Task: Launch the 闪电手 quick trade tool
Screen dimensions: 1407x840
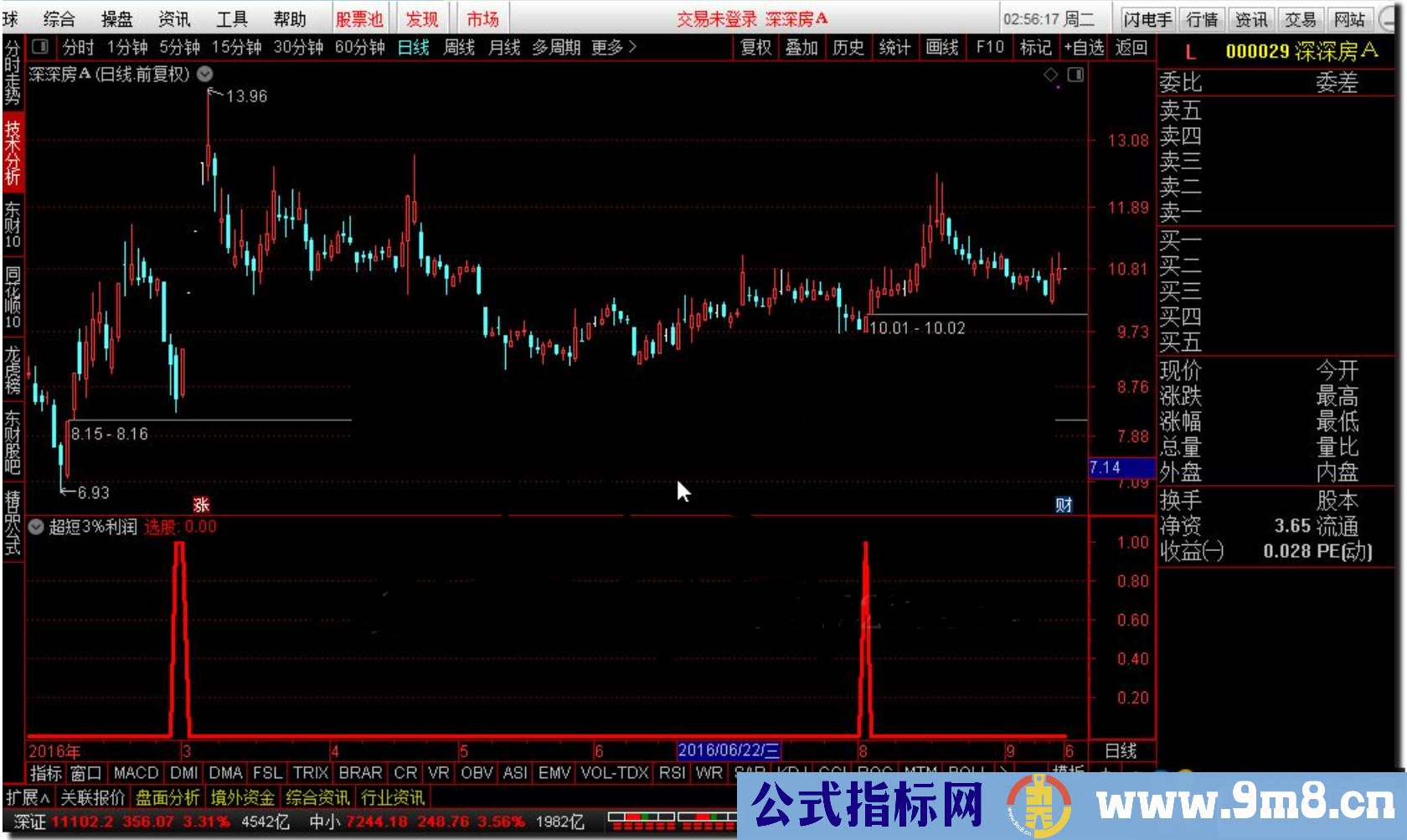Action: point(1147,18)
